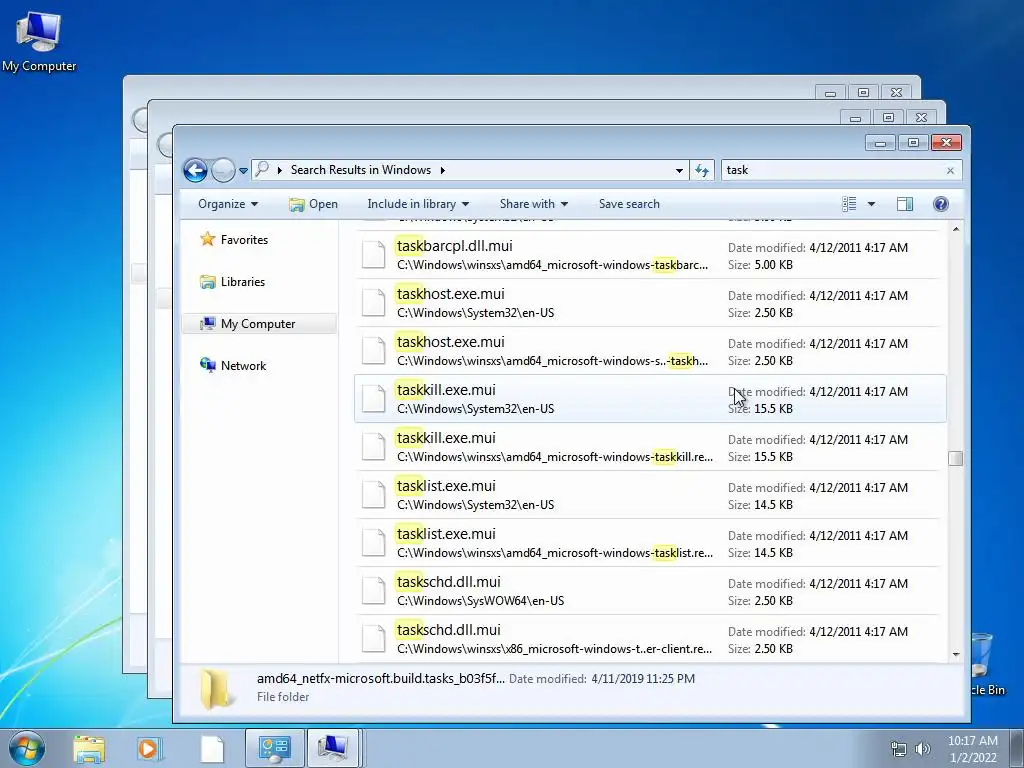Go back with the blue Back arrow
The image size is (1024, 768).
point(195,170)
